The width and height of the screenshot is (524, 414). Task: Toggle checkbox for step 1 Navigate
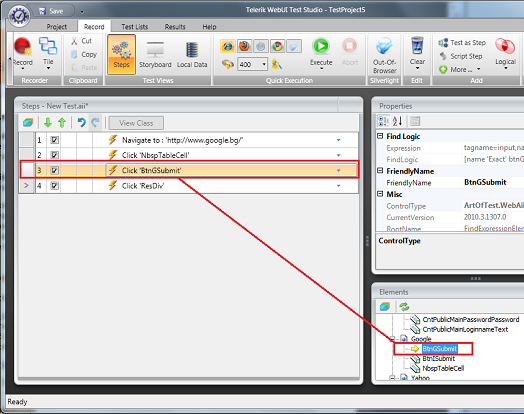coord(54,140)
